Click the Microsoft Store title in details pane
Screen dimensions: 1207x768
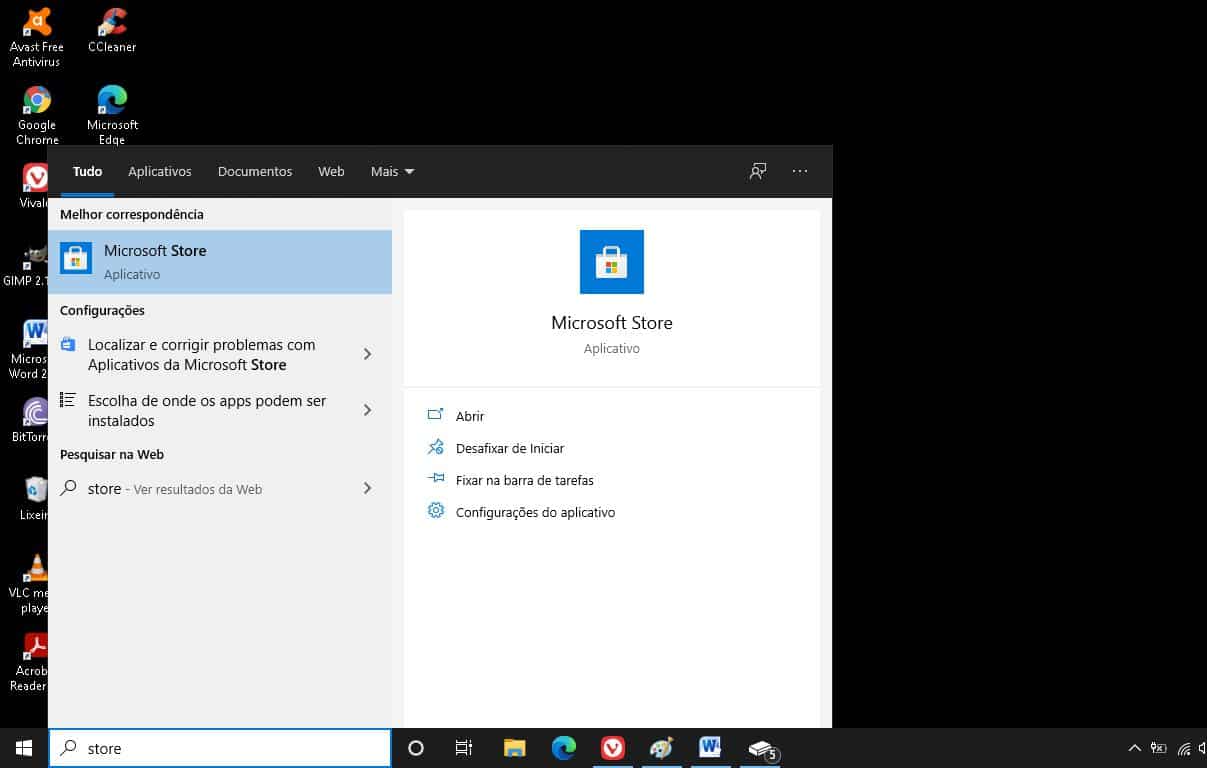(x=612, y=323)
